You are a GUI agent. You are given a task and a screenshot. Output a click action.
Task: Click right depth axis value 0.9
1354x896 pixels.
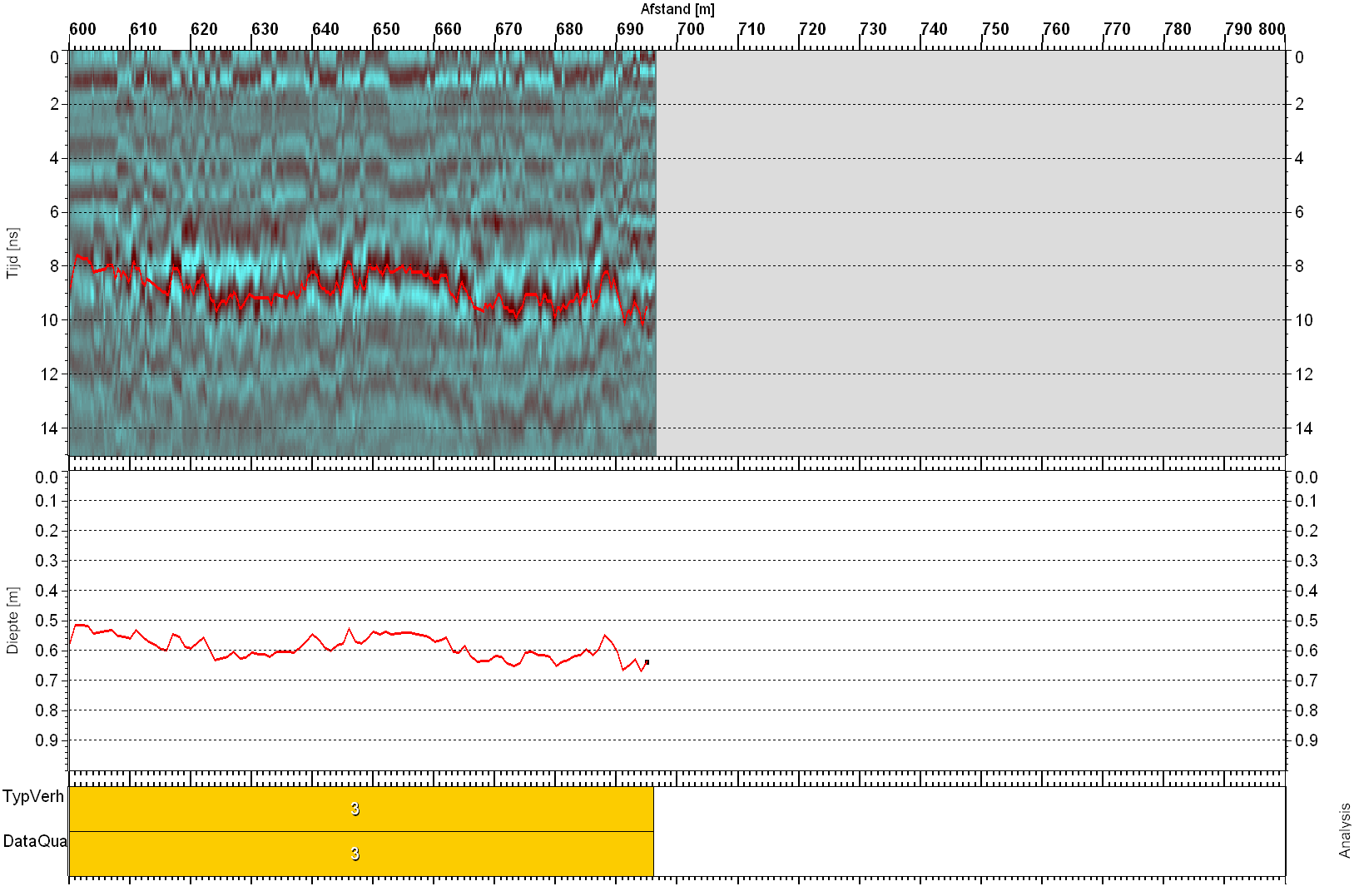[x=1307, y=740]
